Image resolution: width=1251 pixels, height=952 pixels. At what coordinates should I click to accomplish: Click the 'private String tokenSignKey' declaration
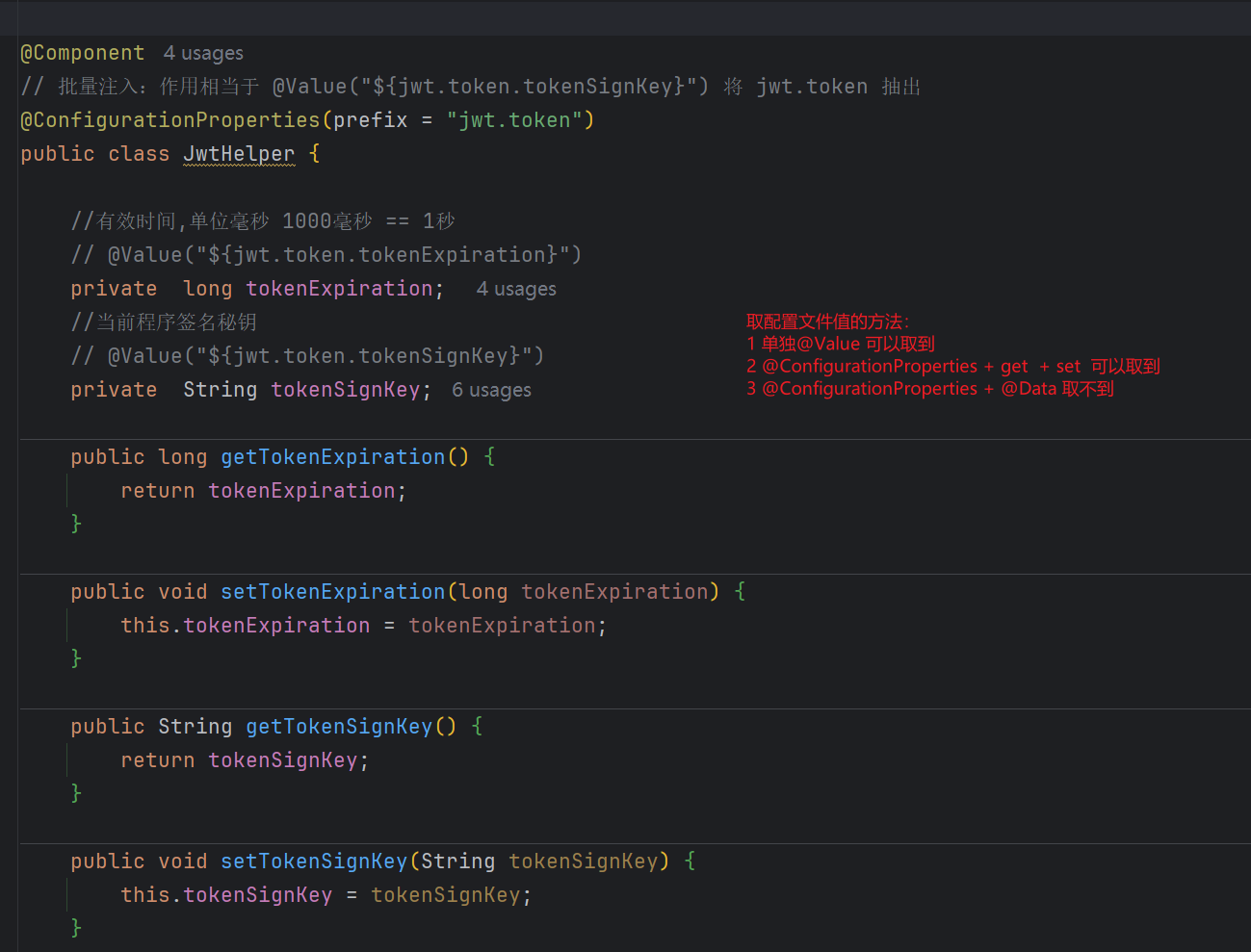[x=251, y=390]
